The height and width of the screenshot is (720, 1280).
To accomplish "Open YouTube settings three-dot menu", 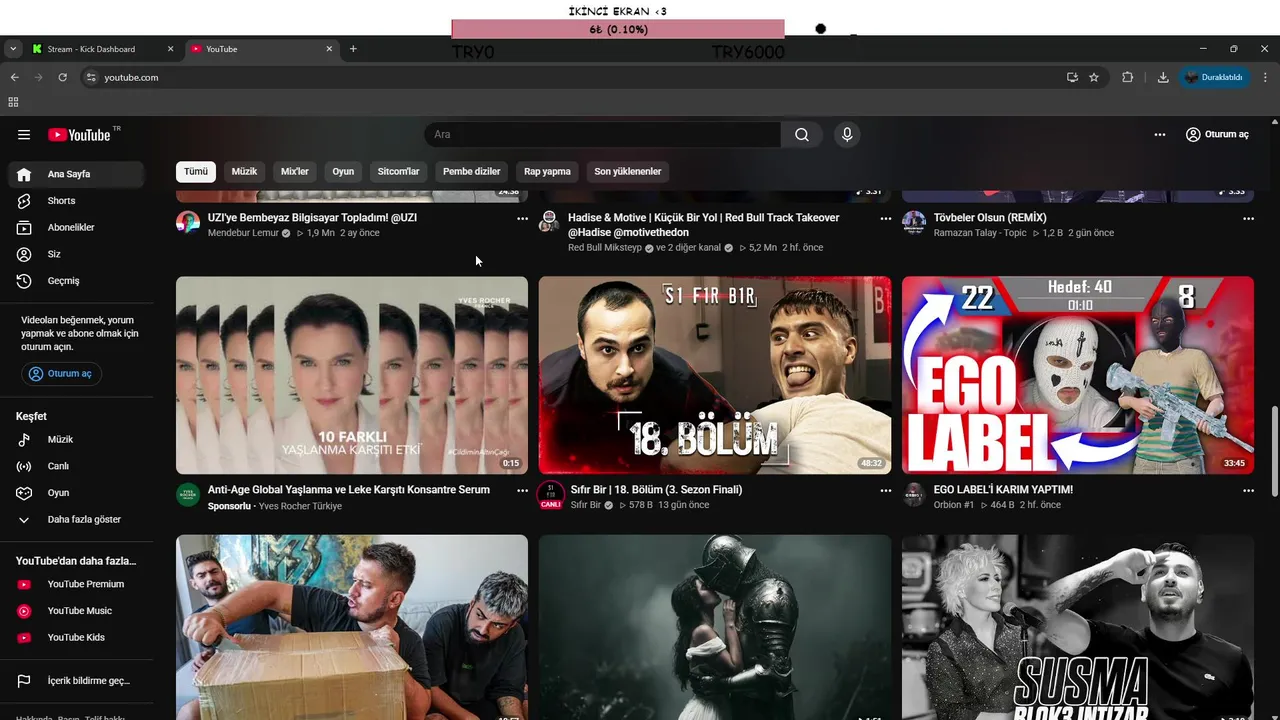I will (1160, 135).
